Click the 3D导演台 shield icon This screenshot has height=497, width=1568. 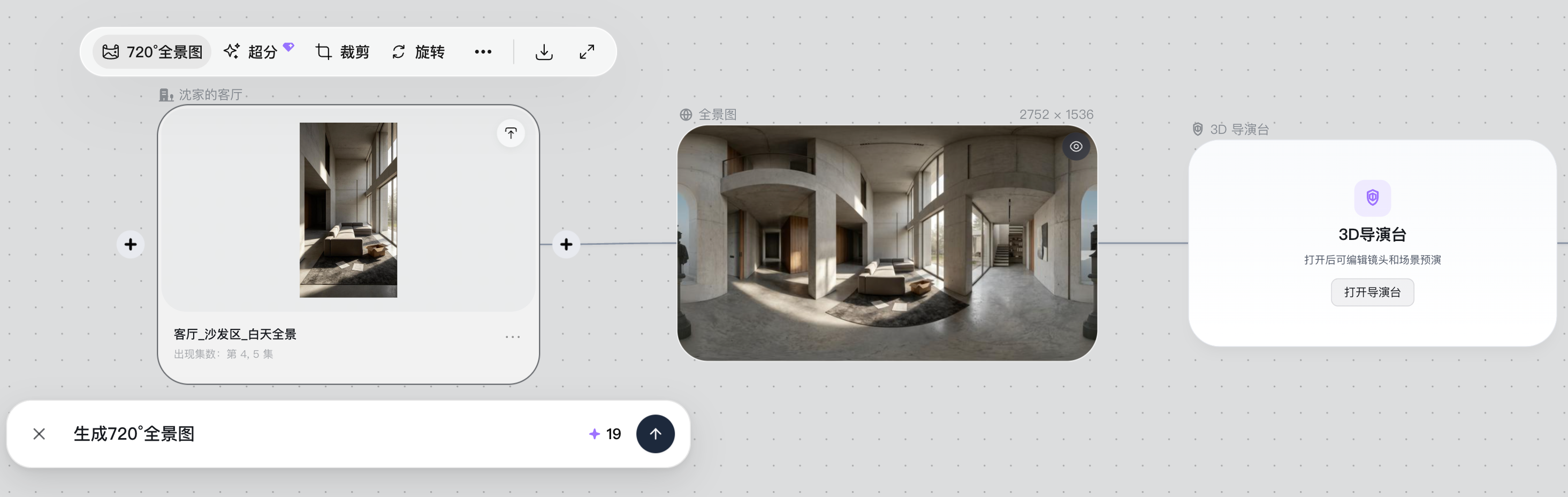click(x=1372, y=198)
